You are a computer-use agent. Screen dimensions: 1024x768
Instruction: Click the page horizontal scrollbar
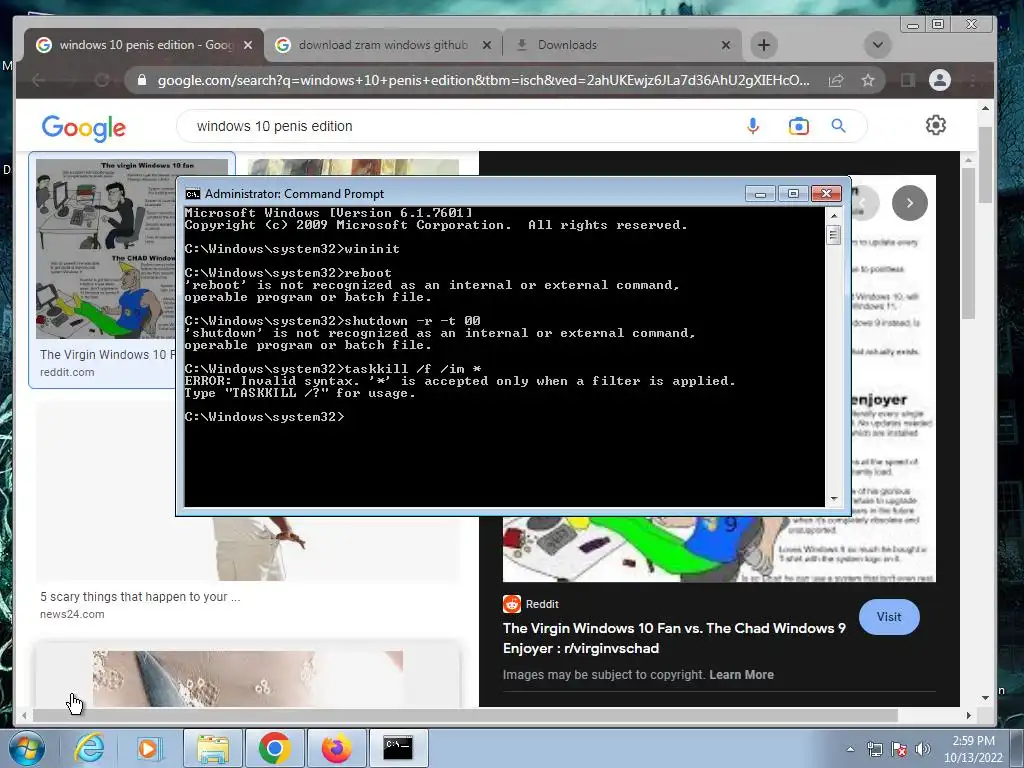point(465,716)
